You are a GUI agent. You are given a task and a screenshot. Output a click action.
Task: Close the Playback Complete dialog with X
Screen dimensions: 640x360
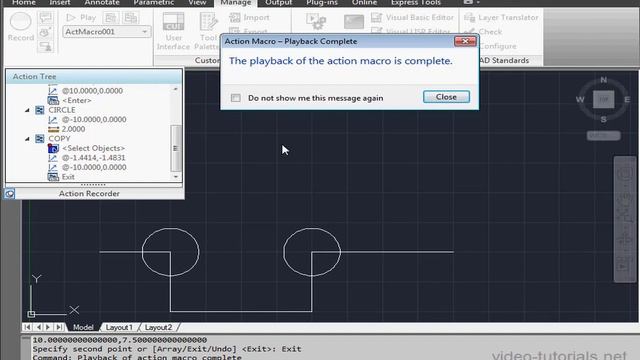tap(465, 41)
